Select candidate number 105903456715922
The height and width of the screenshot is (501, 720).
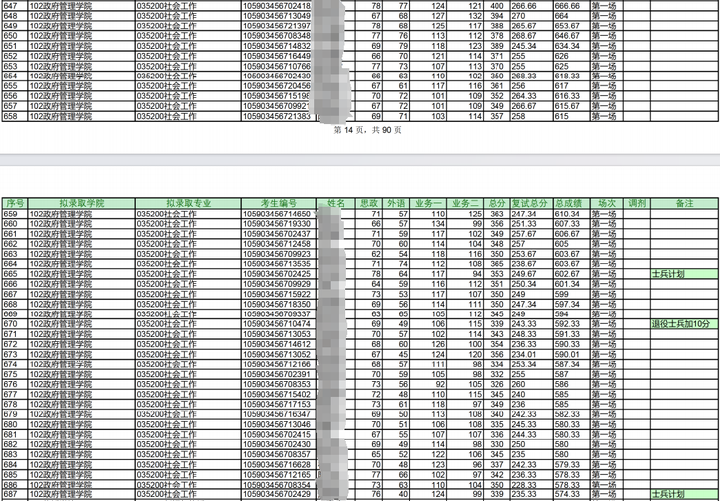(x=277, y=294)
